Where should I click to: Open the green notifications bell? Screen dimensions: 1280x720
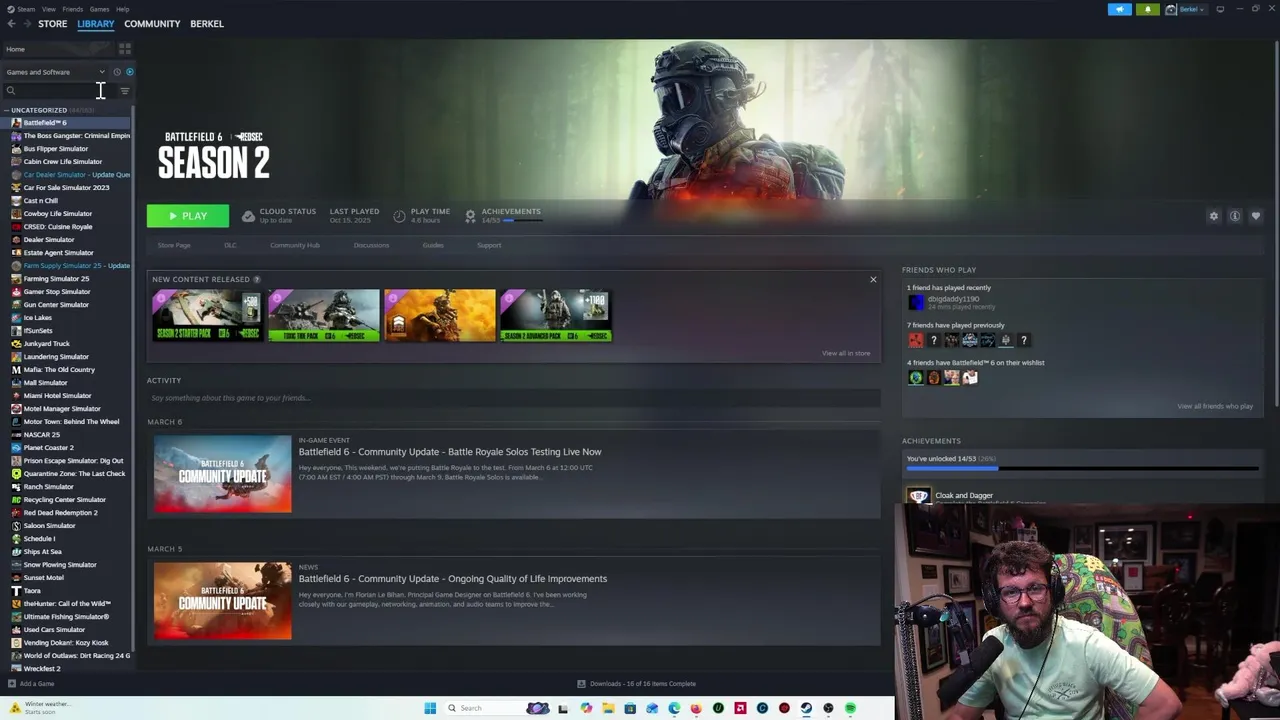pos(1147,9)
